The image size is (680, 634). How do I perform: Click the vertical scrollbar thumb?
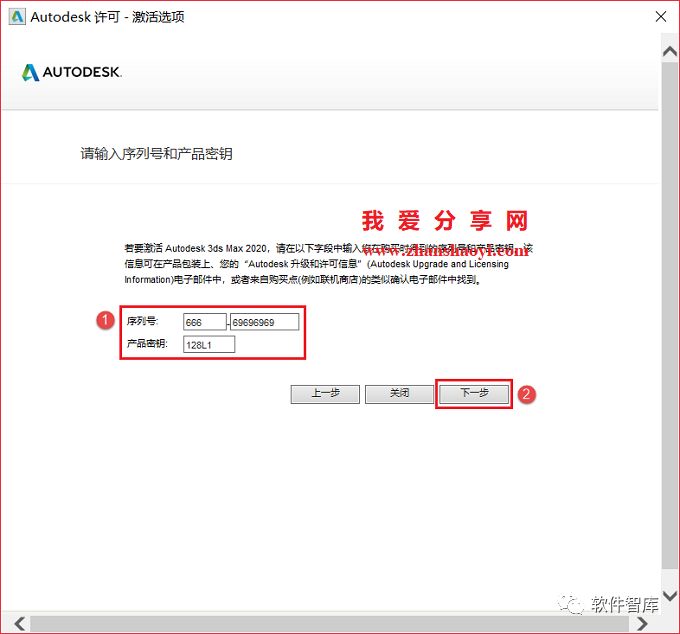(x=670, y=315)
